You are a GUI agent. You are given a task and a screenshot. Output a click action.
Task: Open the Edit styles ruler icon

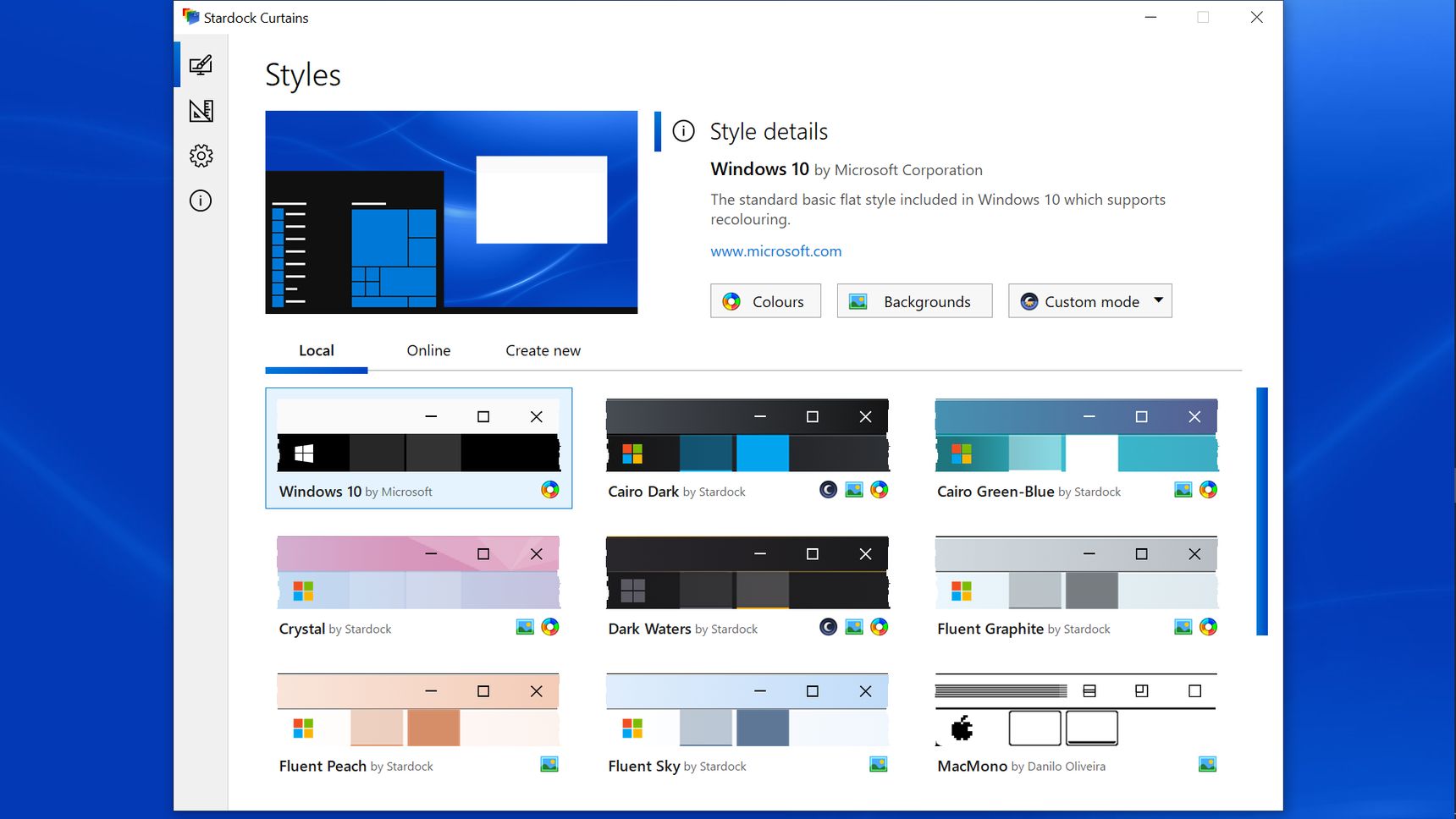(201, 110)
